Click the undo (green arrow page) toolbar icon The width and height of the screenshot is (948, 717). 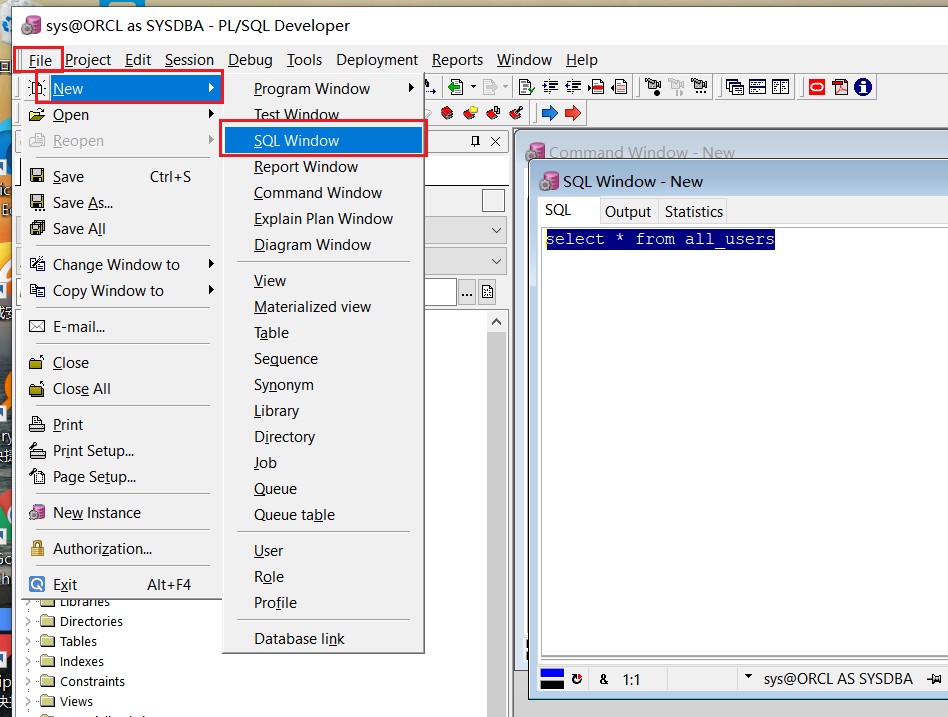[x=456, y=87]
